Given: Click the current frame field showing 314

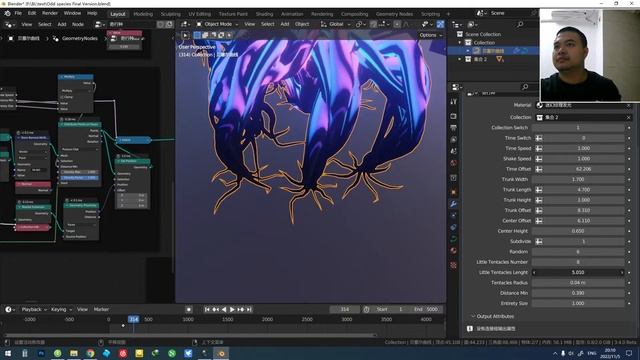Looking at the screenshot, I should [x=345, y=309].
